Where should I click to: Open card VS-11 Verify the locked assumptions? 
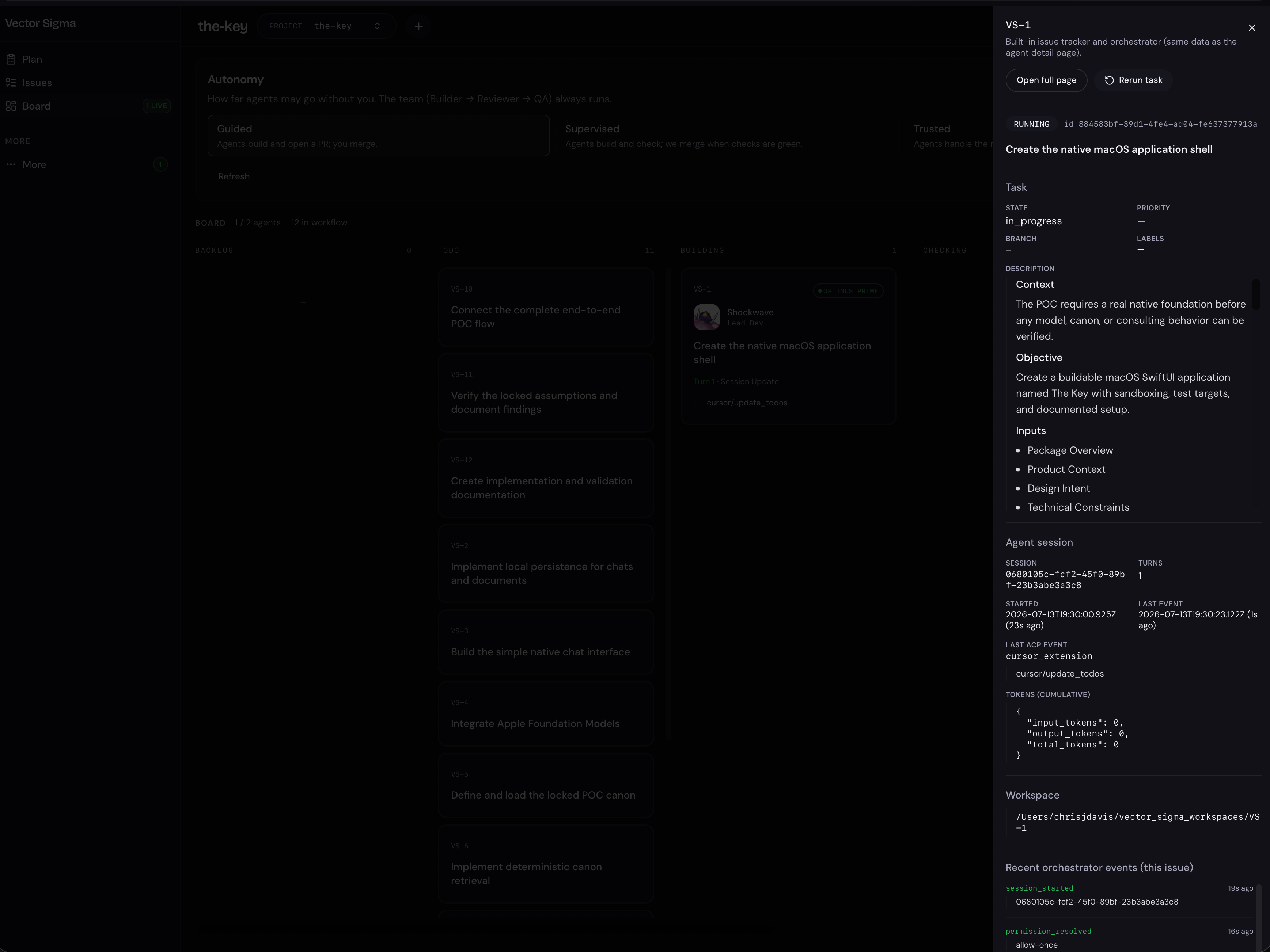tap(545, 393)
